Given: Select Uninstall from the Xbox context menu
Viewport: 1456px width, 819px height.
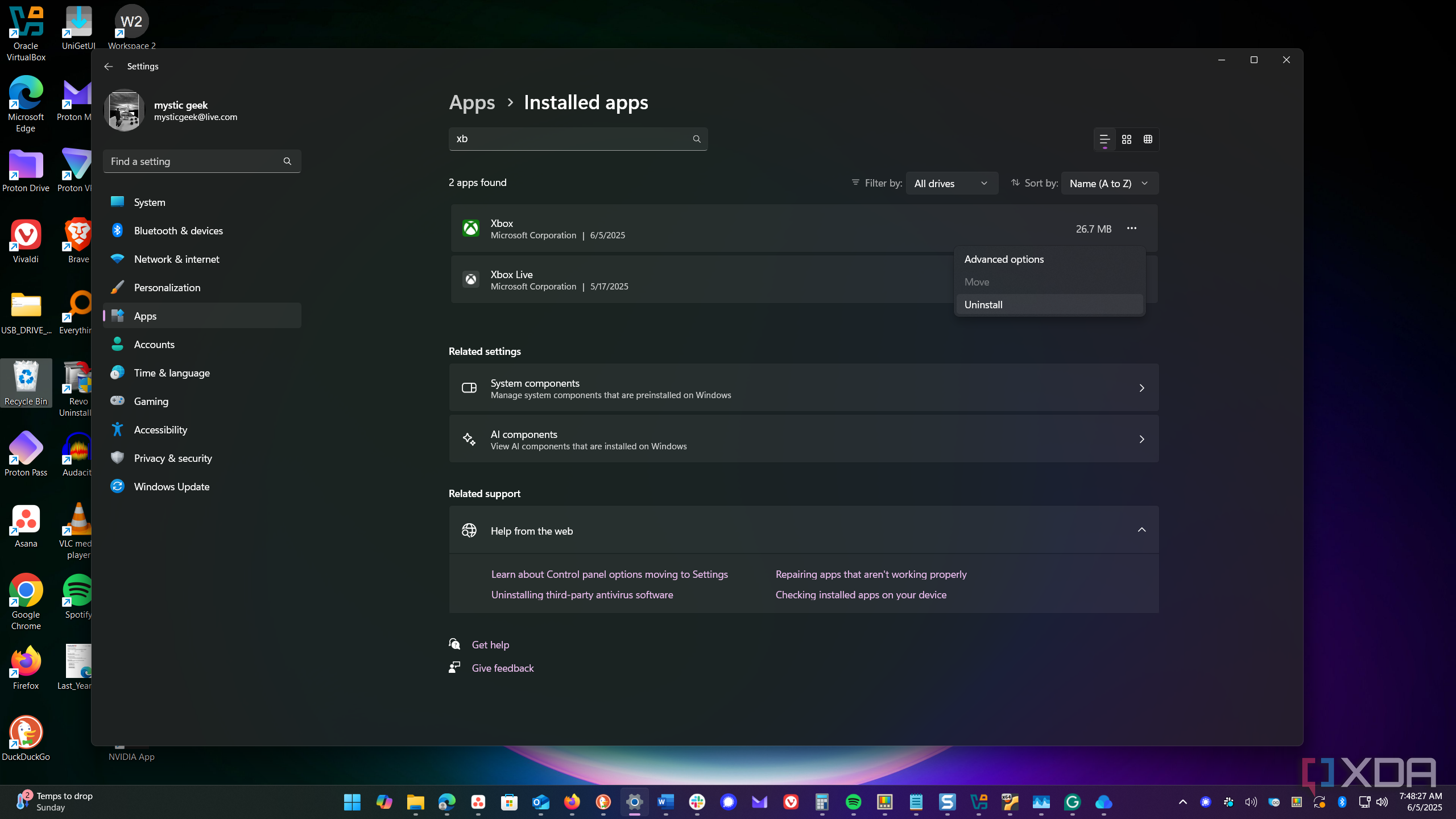Looking at the screenshot, I should (x=1049, y=304).
